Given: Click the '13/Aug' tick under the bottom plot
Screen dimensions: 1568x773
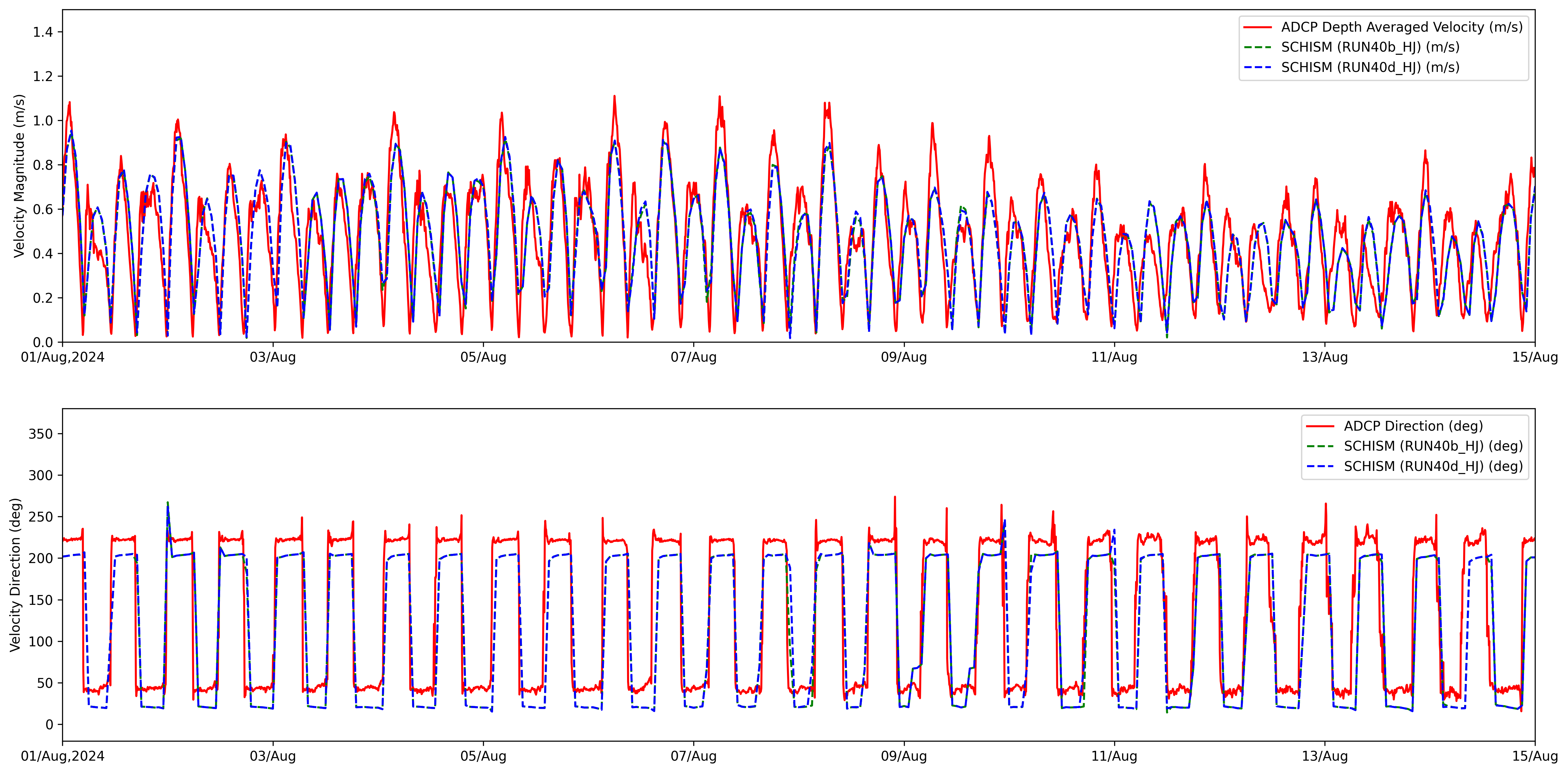Looking at the screenshot, I should [1324, 756].
